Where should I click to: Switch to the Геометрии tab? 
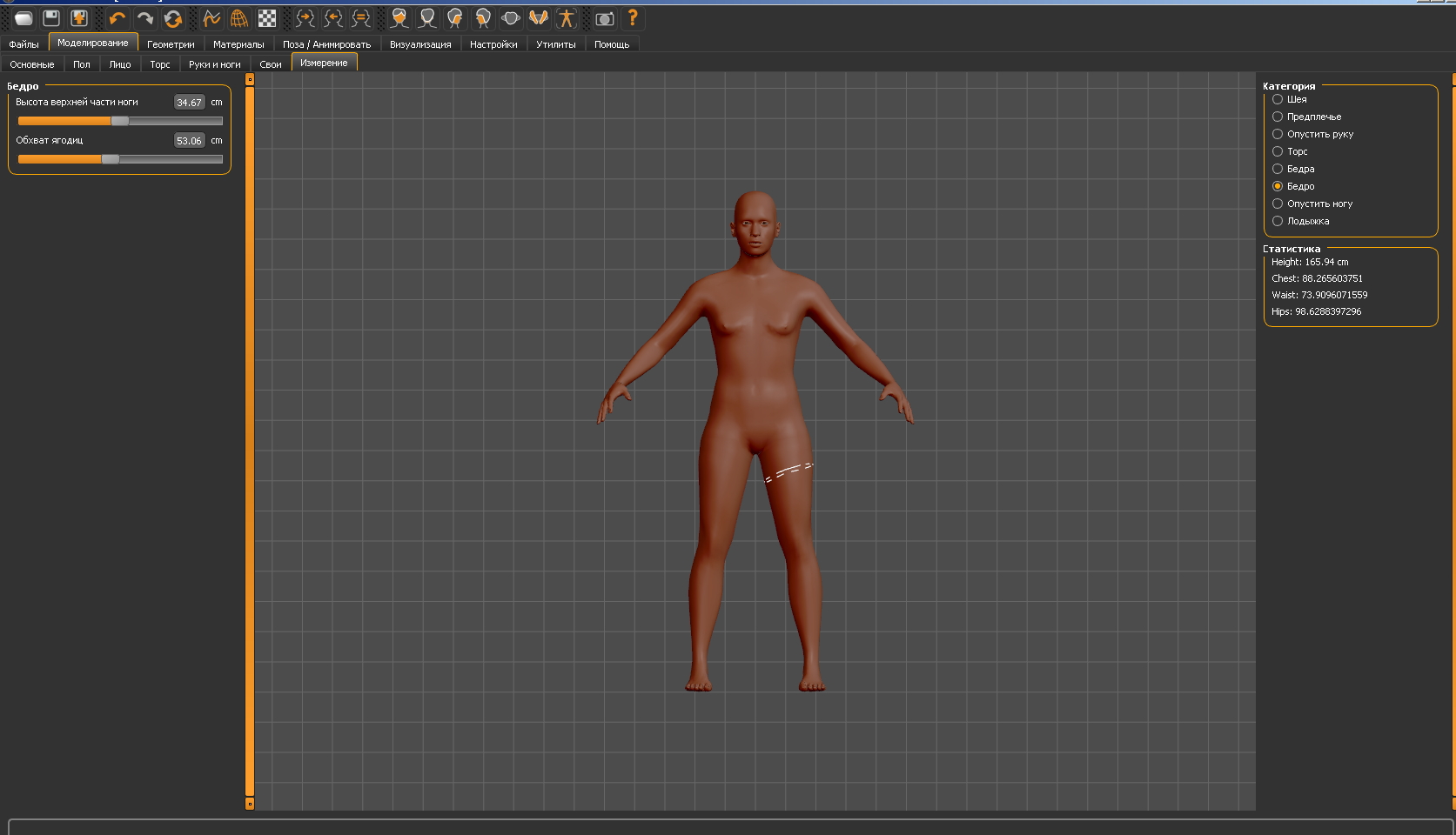pyautogui.click(x=171, y=44)
